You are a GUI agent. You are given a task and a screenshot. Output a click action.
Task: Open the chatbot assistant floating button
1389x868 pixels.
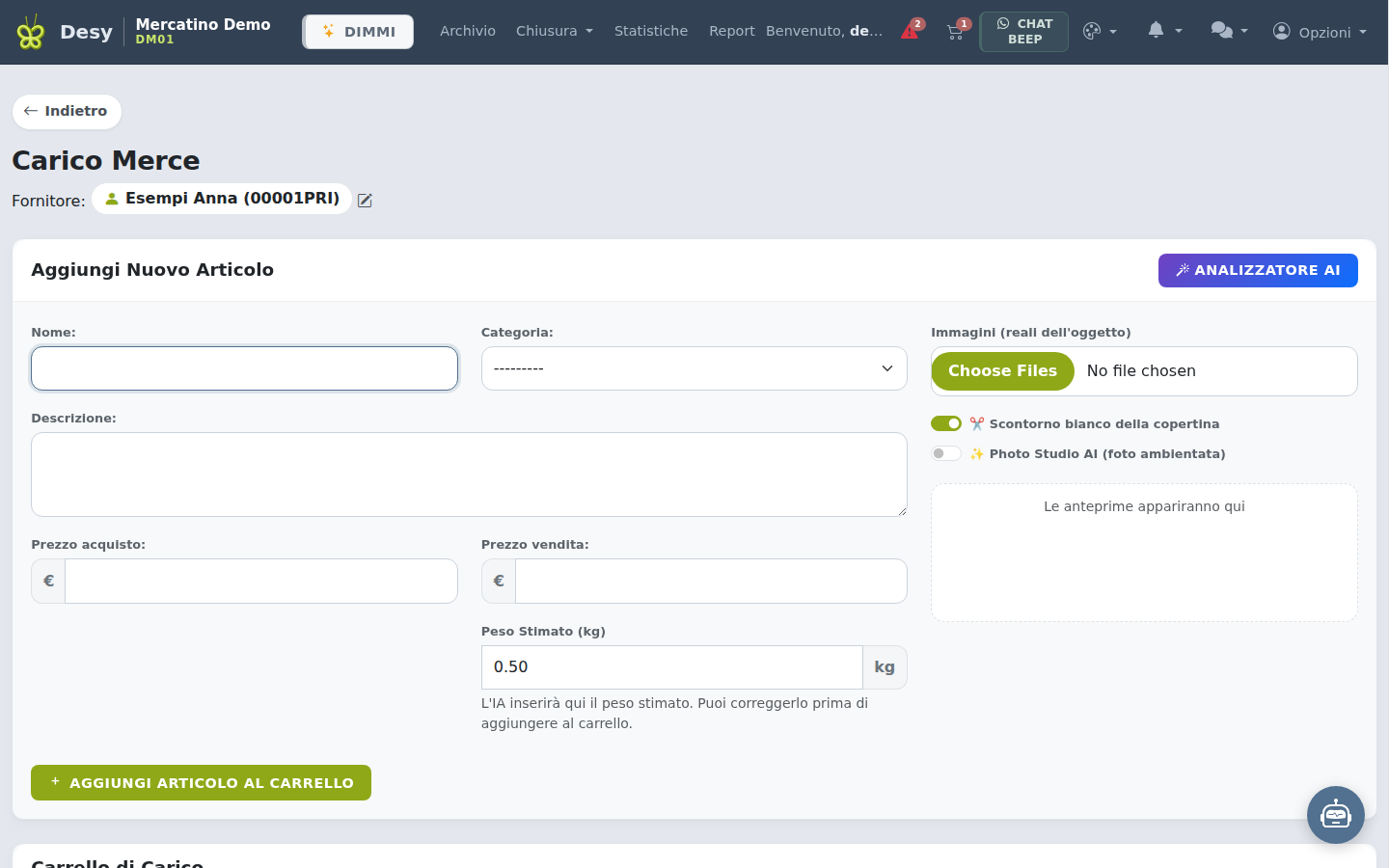(1336, 815)
